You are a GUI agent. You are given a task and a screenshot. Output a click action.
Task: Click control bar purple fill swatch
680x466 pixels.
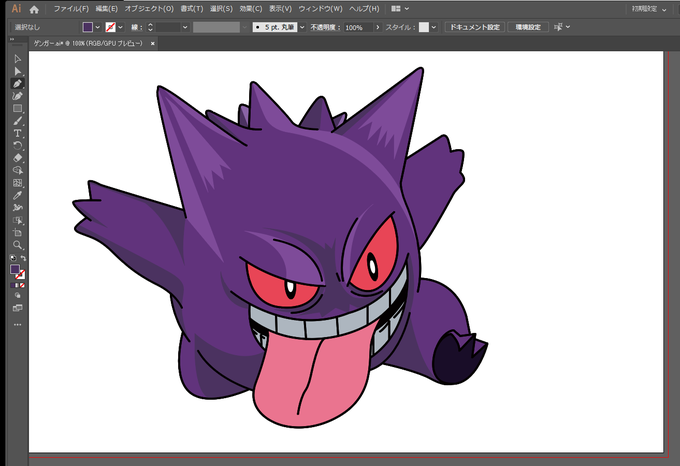(88, 27)
